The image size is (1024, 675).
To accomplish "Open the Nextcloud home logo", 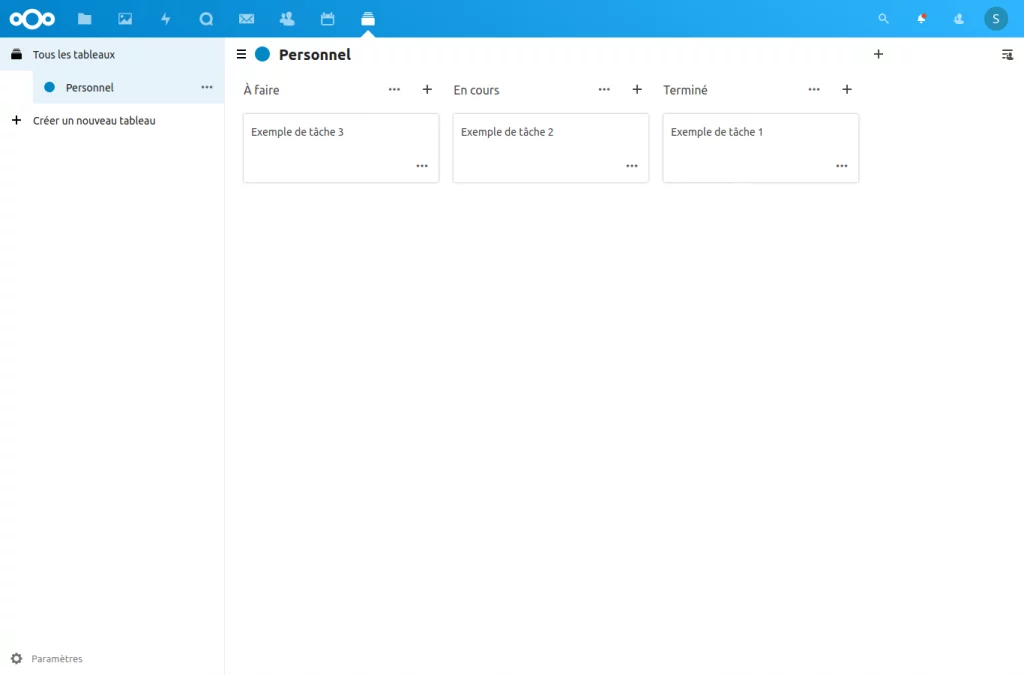I will 32,19.
